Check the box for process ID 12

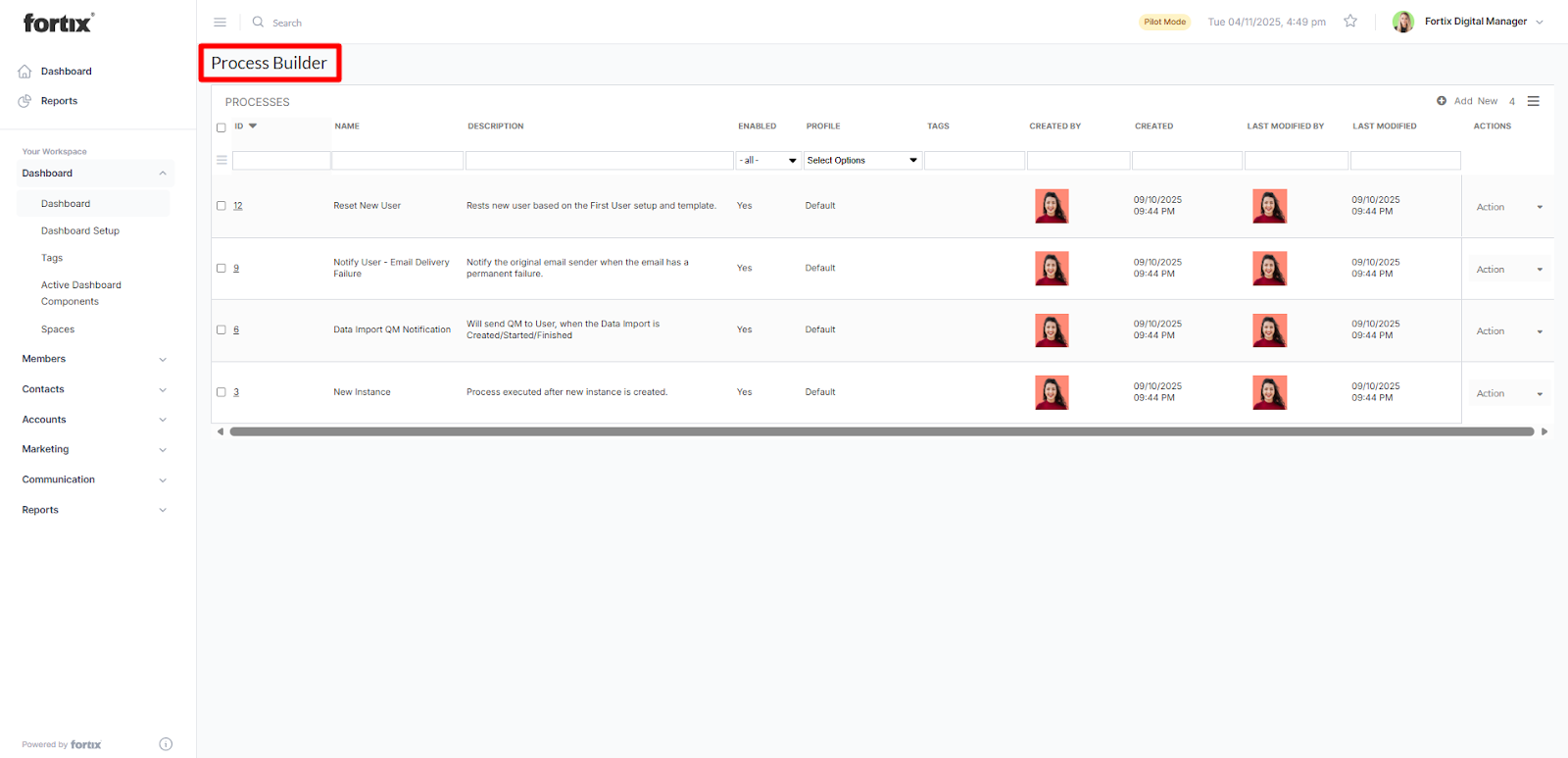click(221, 206)
